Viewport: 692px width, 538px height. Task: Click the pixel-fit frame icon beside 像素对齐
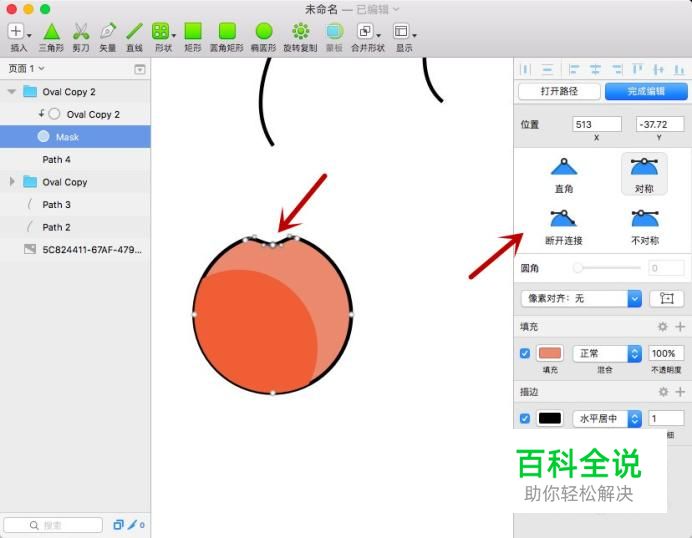tap(667, 298)
